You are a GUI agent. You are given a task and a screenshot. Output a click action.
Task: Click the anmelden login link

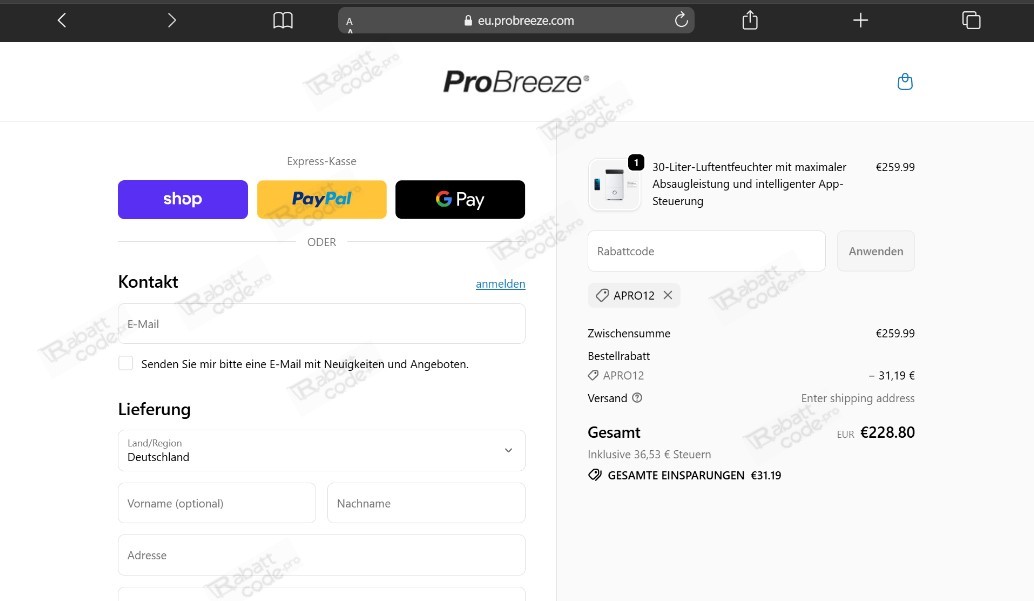point(501,284)
